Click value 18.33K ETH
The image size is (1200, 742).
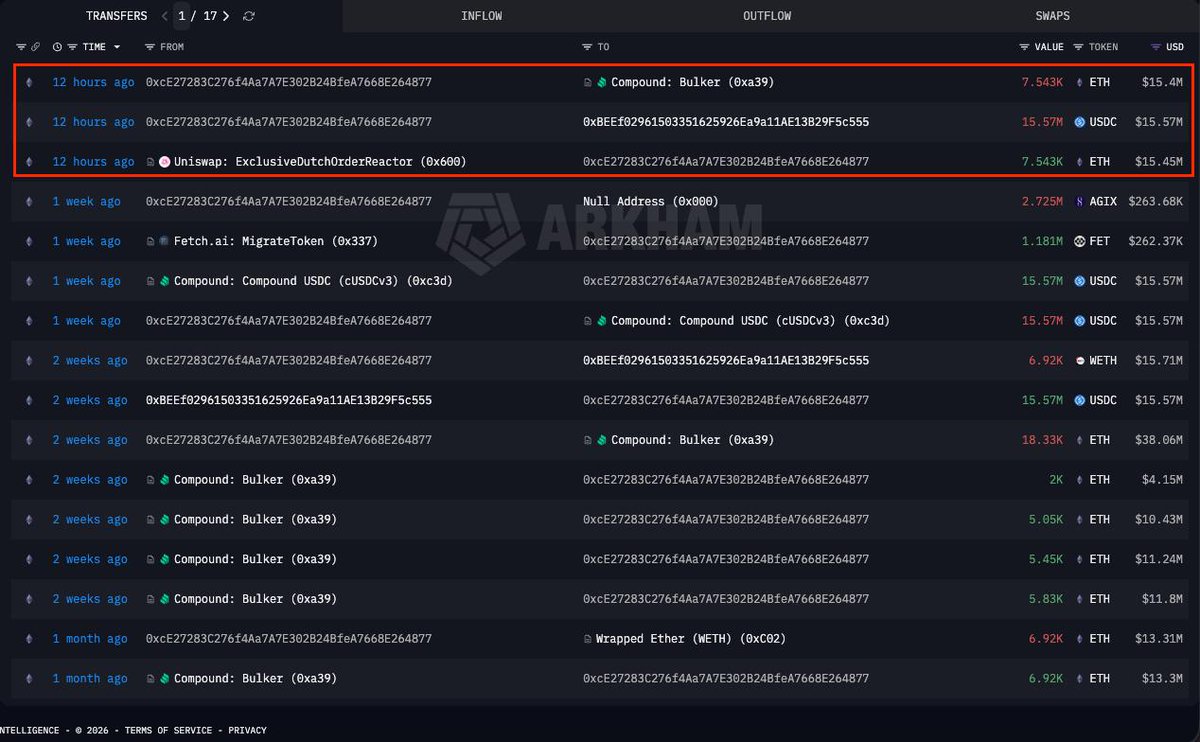pyautogui.click(x=1042, y=440)
